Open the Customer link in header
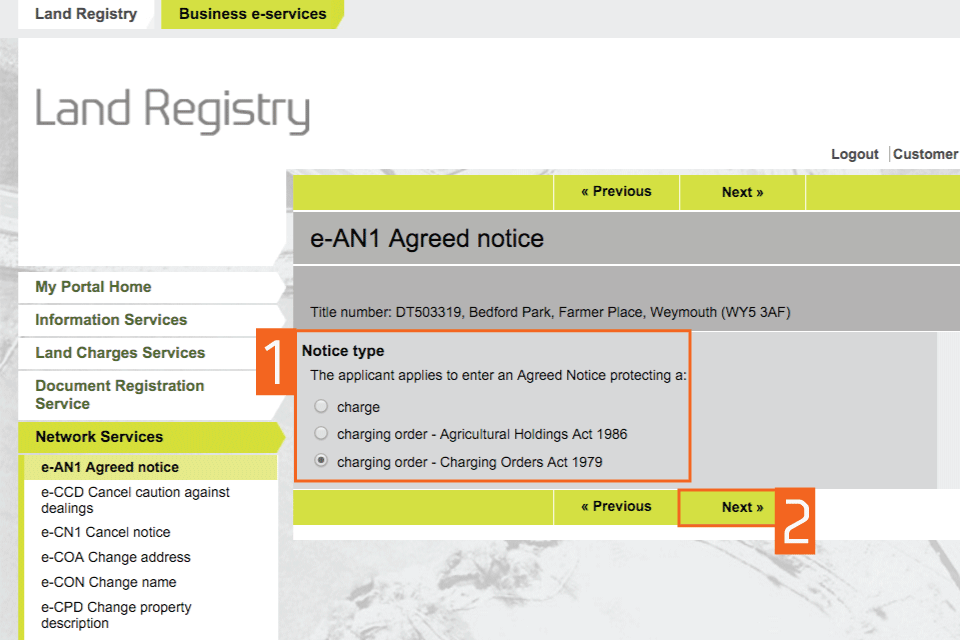Viewport: 960px width, 640px height. [925, 154]
